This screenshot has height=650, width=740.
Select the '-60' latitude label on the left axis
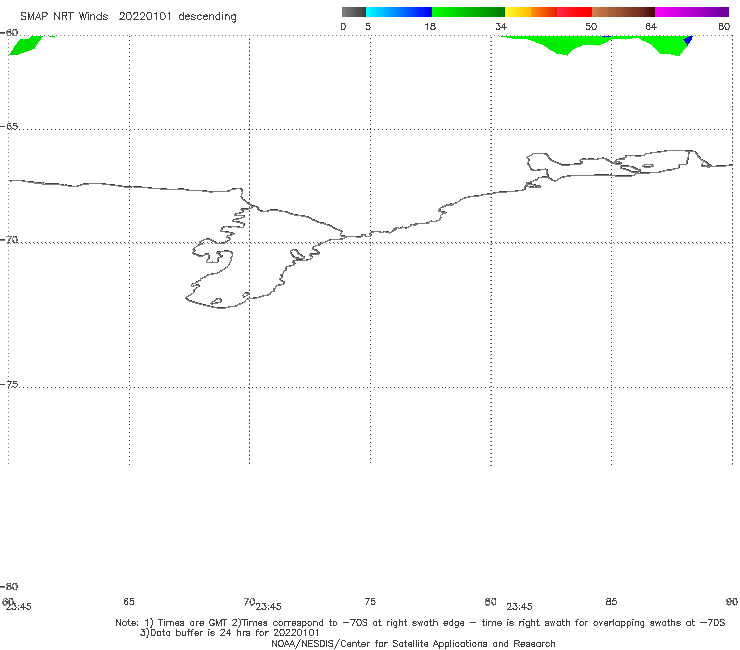pyautogui.click(x=9, y=33)
